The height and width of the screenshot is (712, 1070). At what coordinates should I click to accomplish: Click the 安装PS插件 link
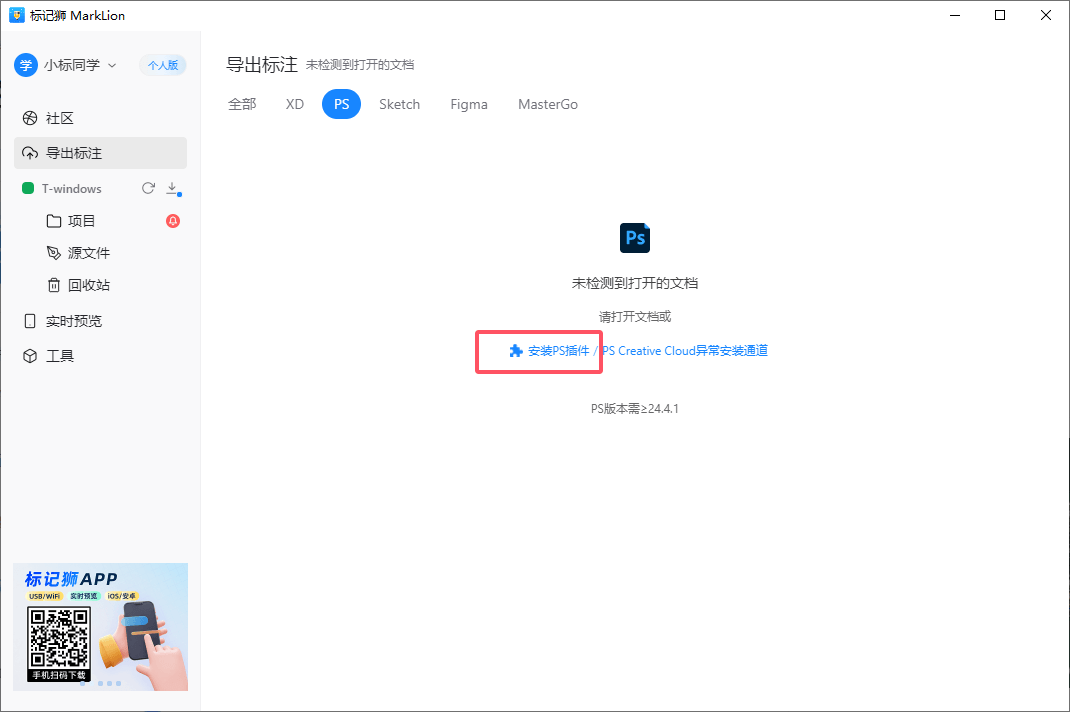(558, 351)
